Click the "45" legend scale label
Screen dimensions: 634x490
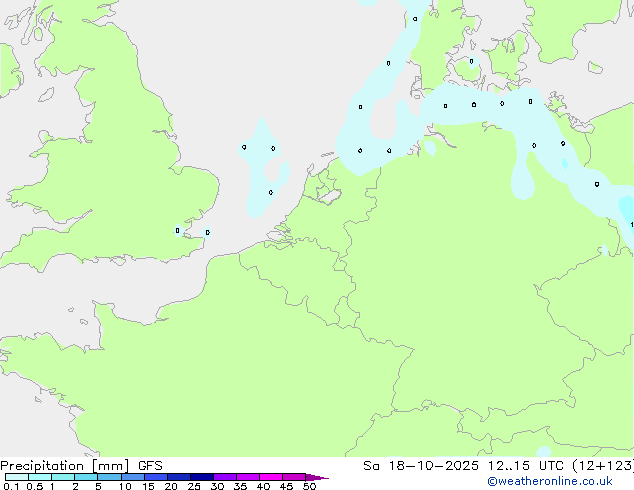point(286,486)
